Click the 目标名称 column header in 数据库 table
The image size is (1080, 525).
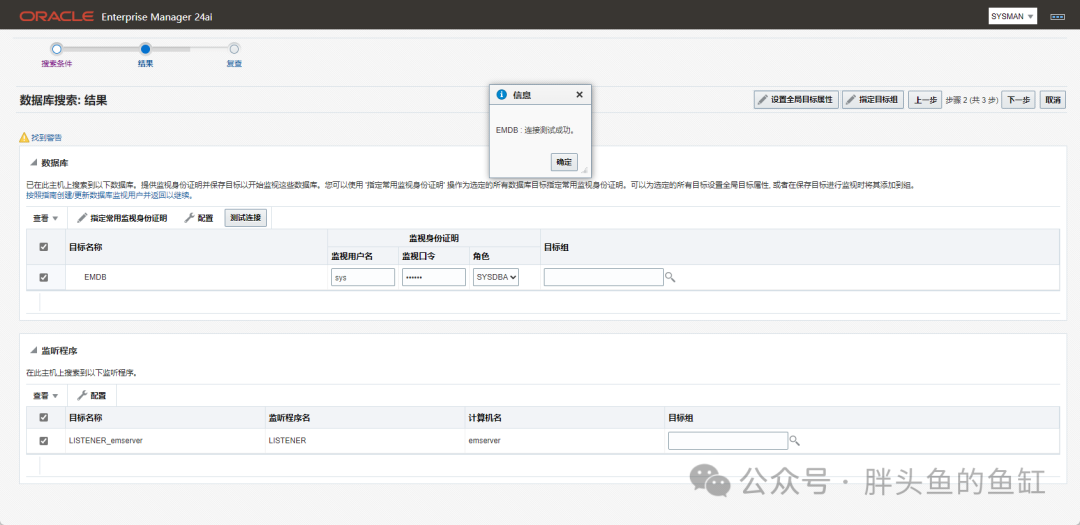[x=86, y=247]
